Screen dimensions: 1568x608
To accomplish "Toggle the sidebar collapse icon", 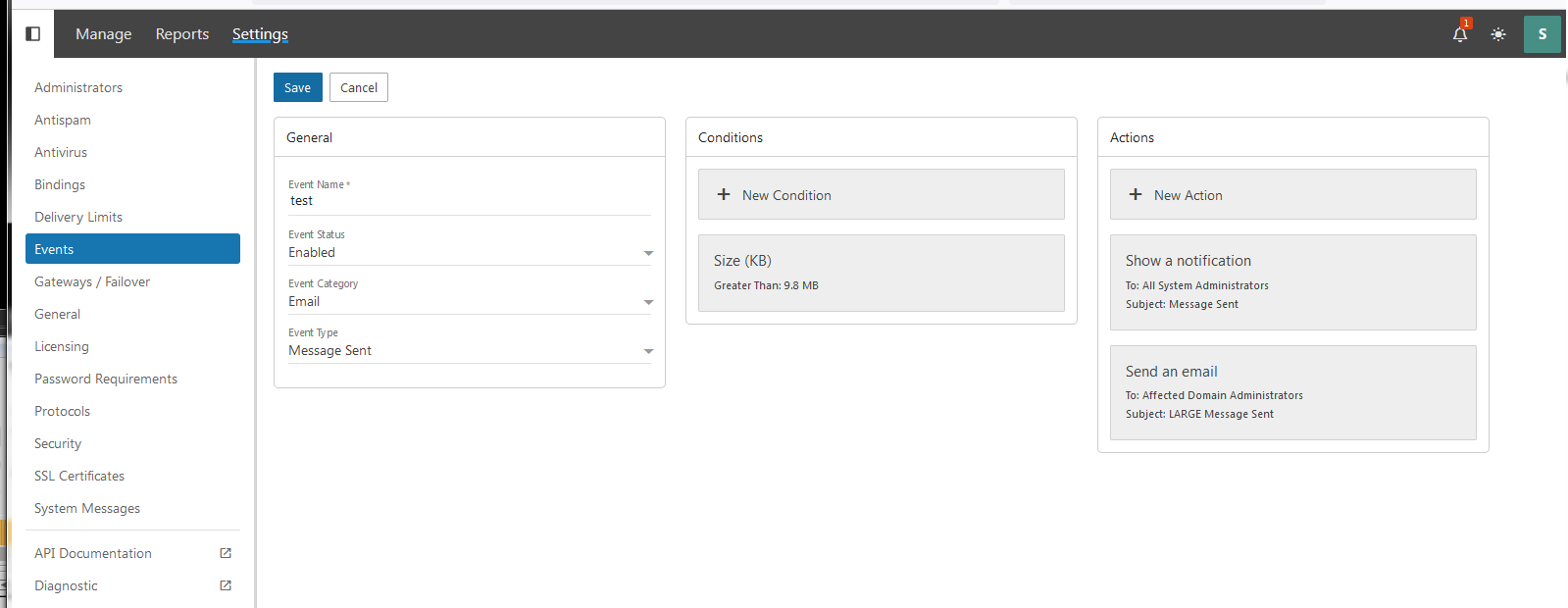I will pos(32,34).
